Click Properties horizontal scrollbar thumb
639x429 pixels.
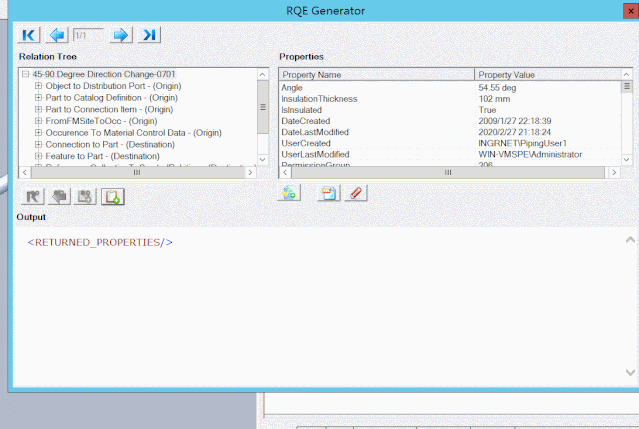coord(448,172)
